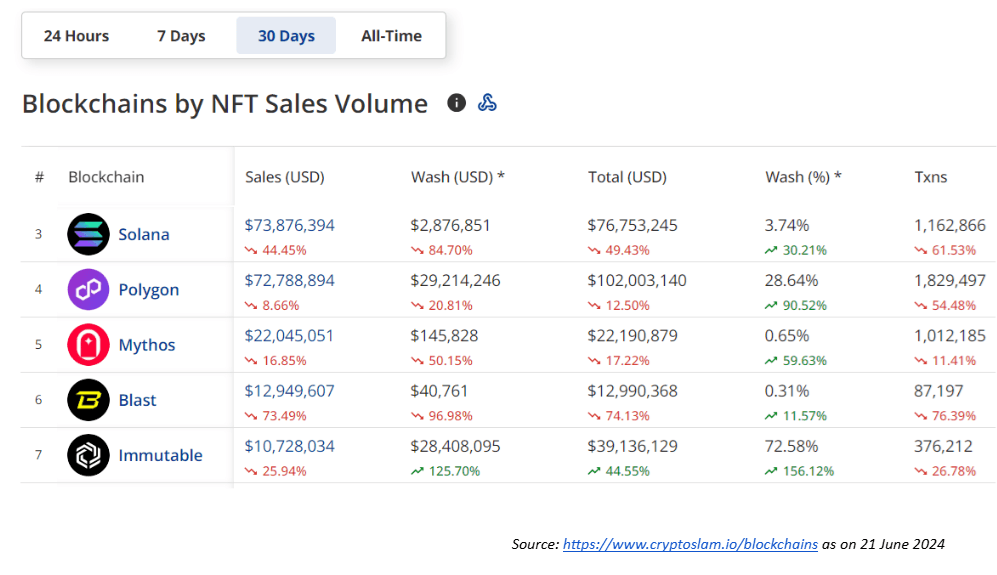Click the Solana blockchain logo icon
The height and width of the screenshot is (575, 997).
coord(88,234)
